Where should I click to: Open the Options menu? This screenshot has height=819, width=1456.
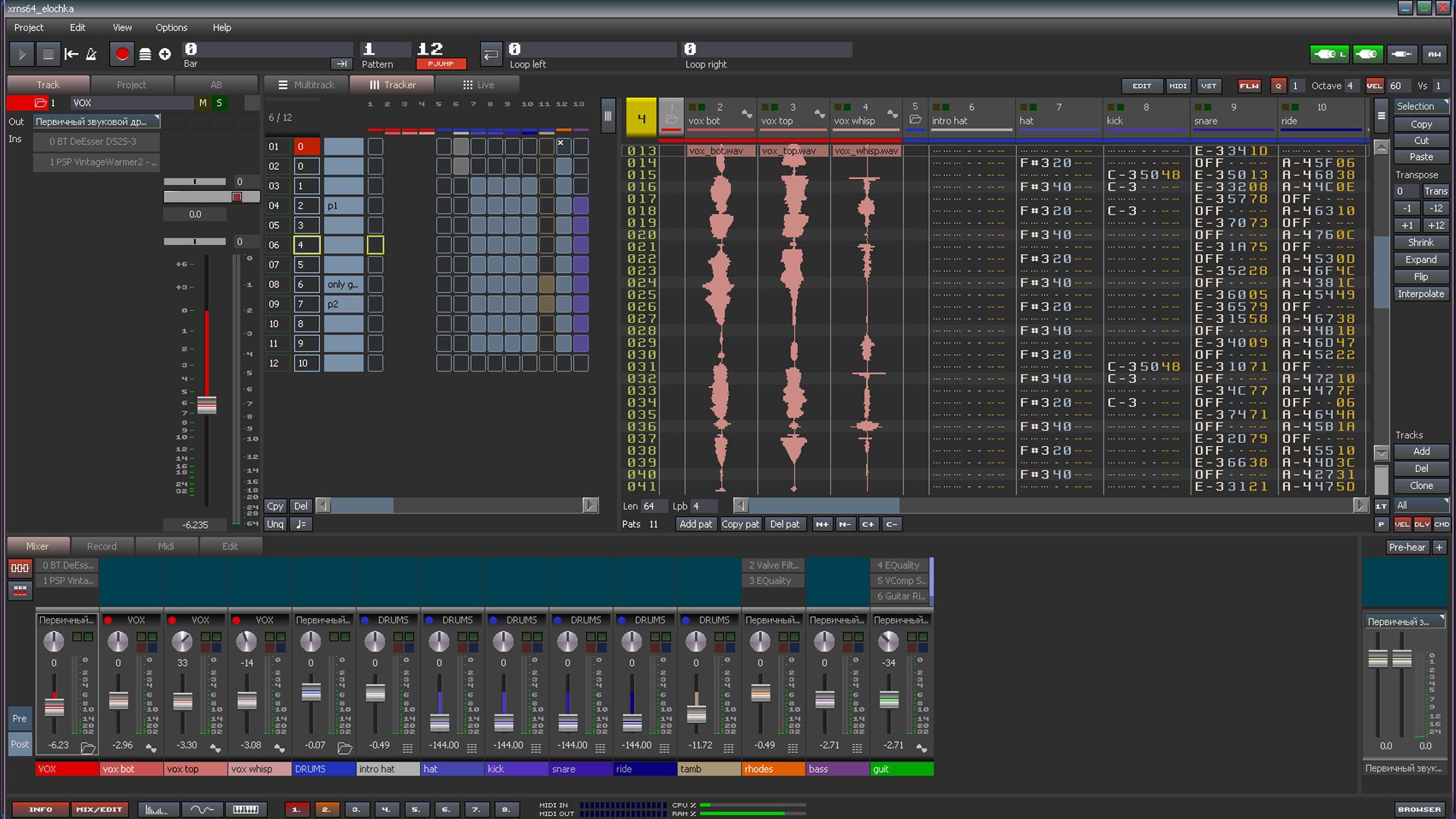click(x=171, y=27)
